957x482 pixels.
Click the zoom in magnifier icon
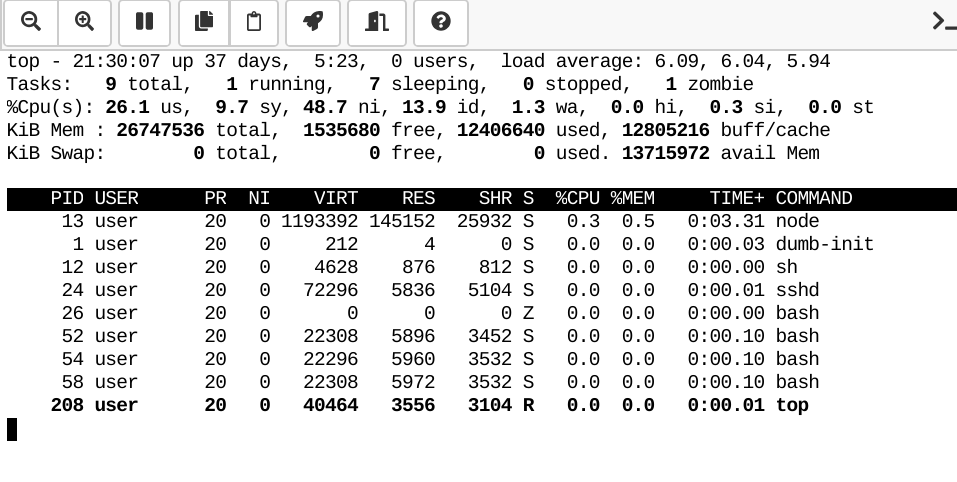point(85,21)
